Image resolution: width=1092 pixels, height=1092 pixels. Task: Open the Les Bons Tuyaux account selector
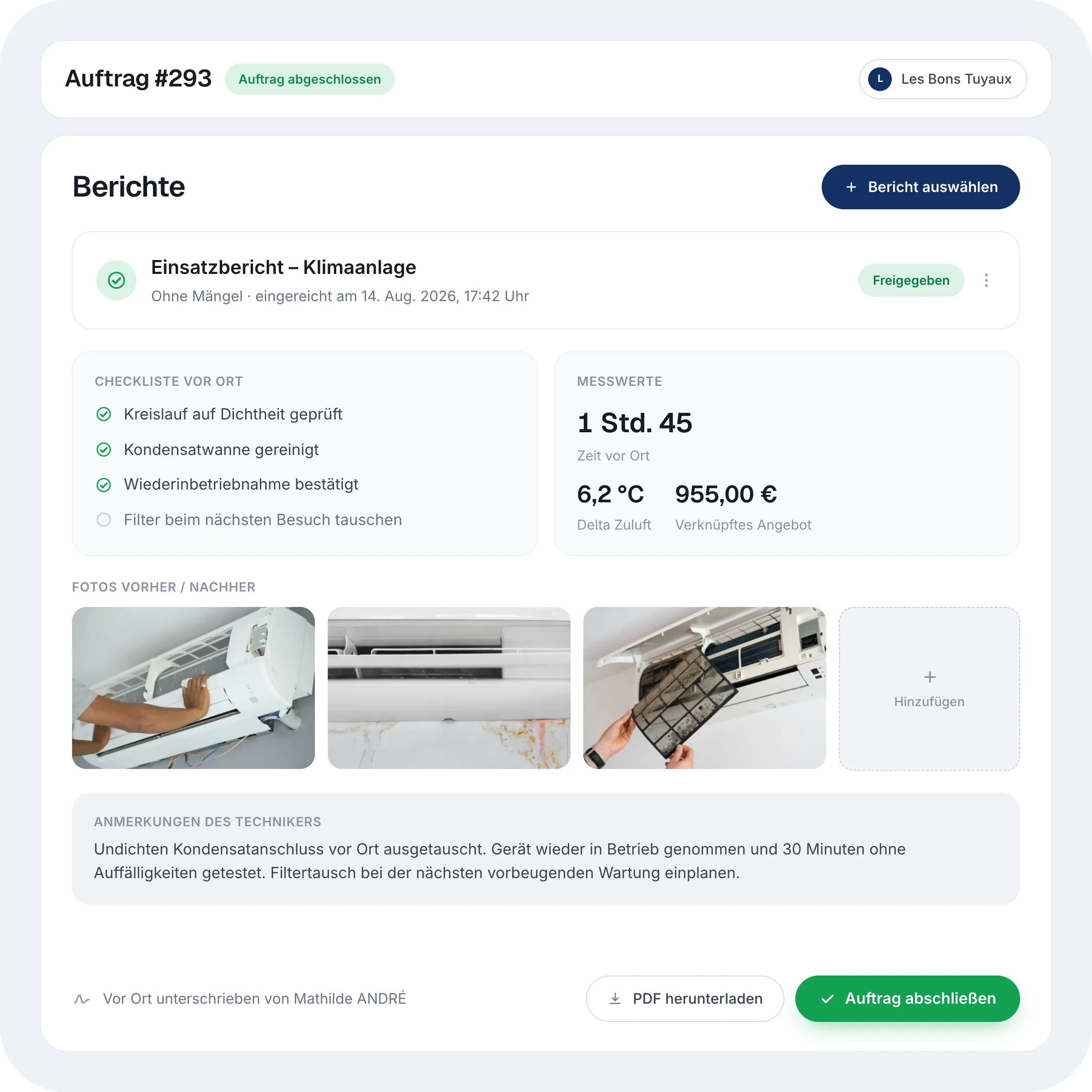[x=943, y=79]
